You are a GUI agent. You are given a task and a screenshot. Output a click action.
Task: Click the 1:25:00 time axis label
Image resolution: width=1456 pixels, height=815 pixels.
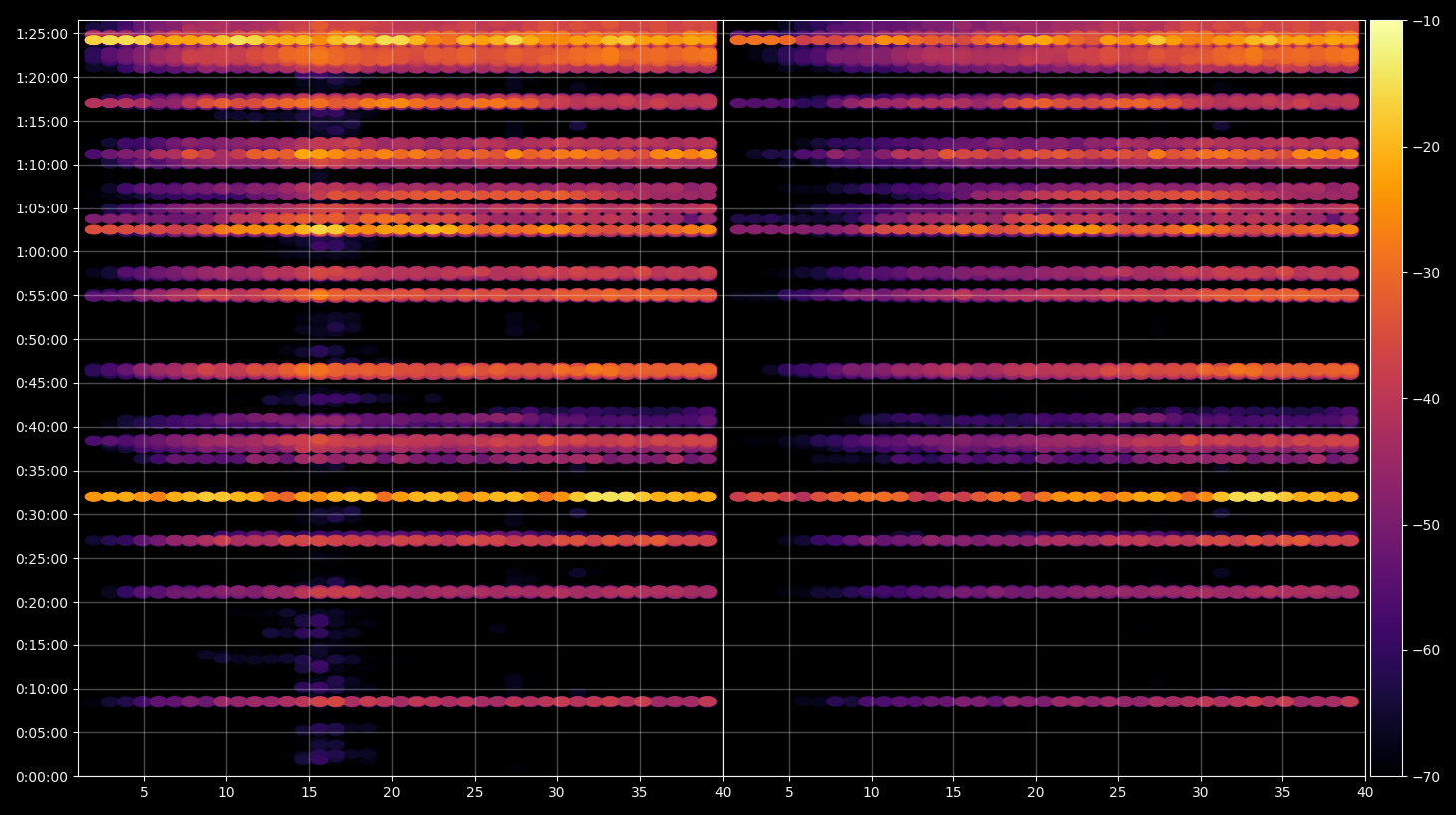tap(42, 34)
